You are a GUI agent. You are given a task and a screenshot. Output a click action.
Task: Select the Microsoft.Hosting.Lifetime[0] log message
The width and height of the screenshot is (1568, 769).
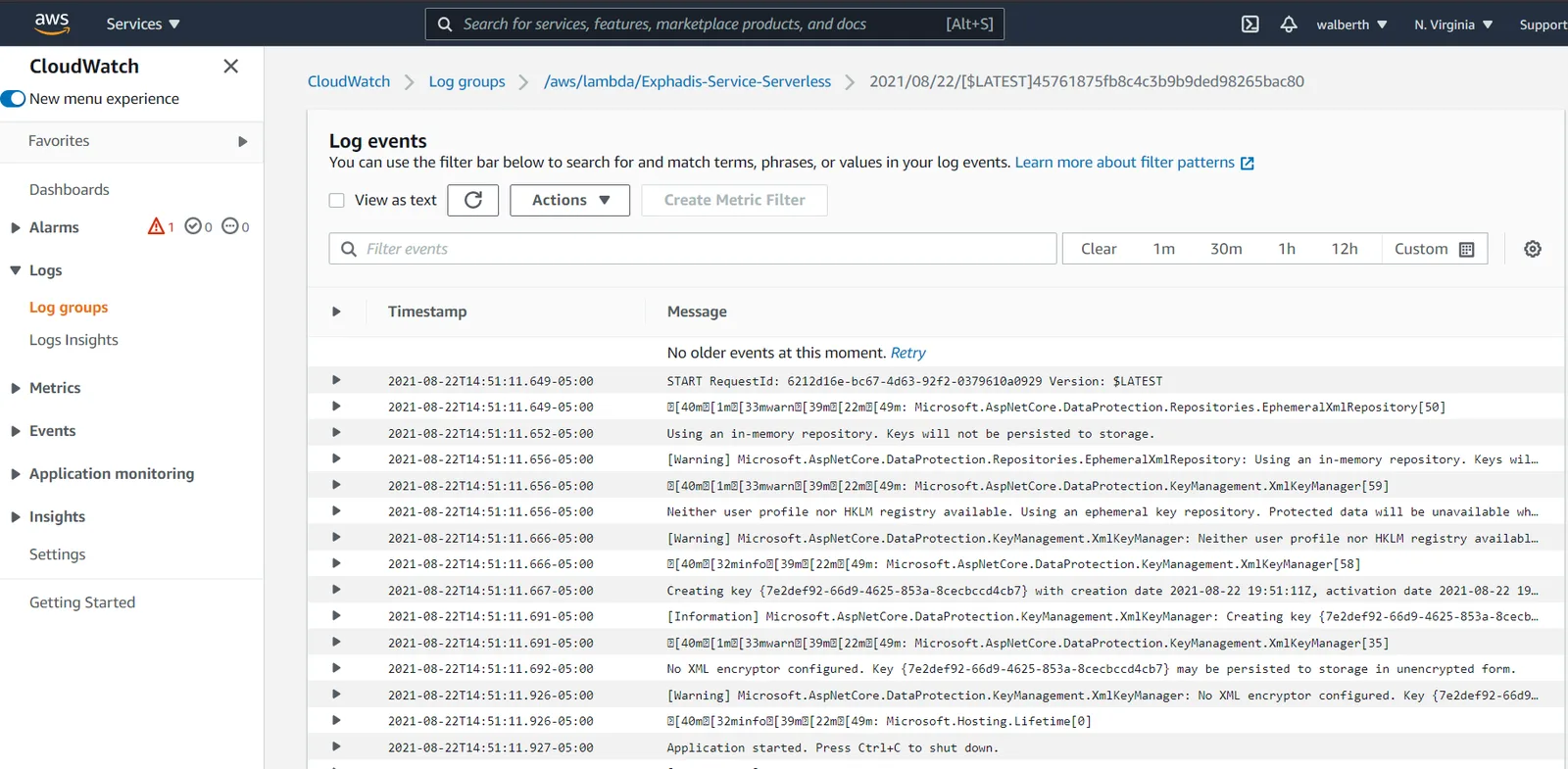[879, 721]
